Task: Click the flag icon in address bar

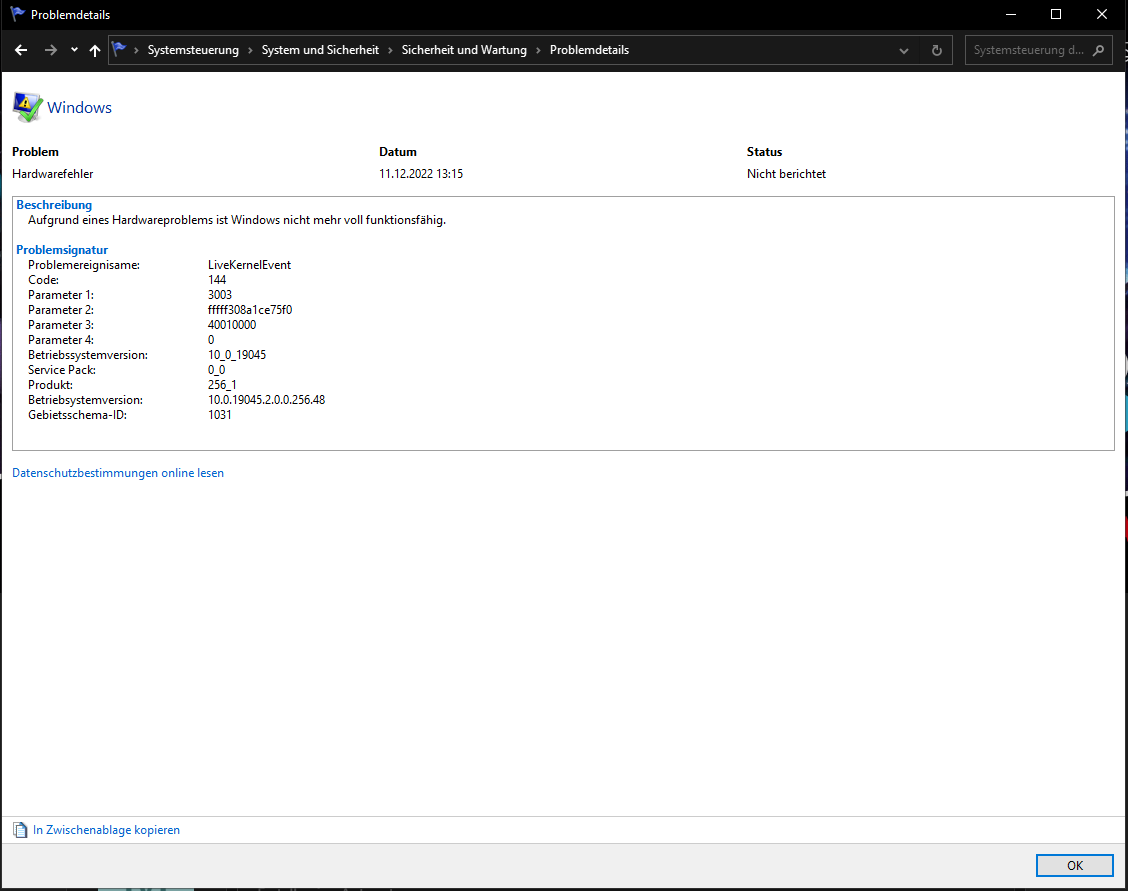Action: [x=119, y=50]
